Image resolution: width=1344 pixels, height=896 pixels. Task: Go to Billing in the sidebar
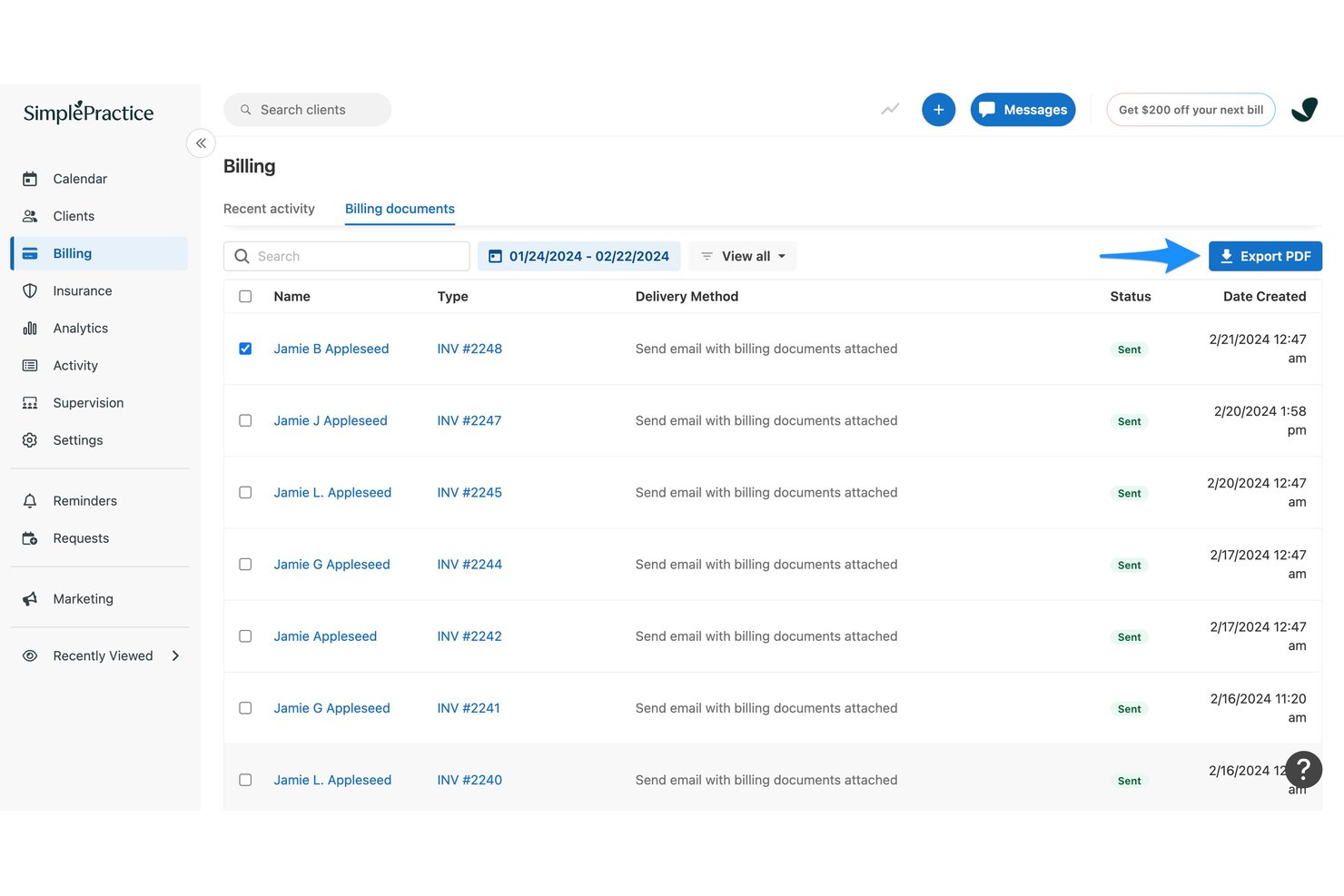99,253
